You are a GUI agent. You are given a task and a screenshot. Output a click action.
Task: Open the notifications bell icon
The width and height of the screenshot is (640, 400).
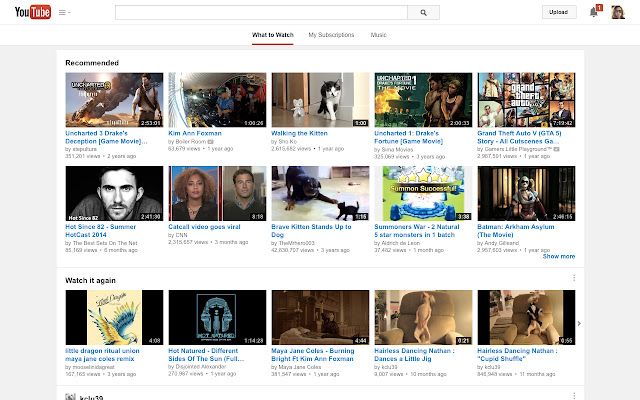pyautogui.click(x=594, y=12)
